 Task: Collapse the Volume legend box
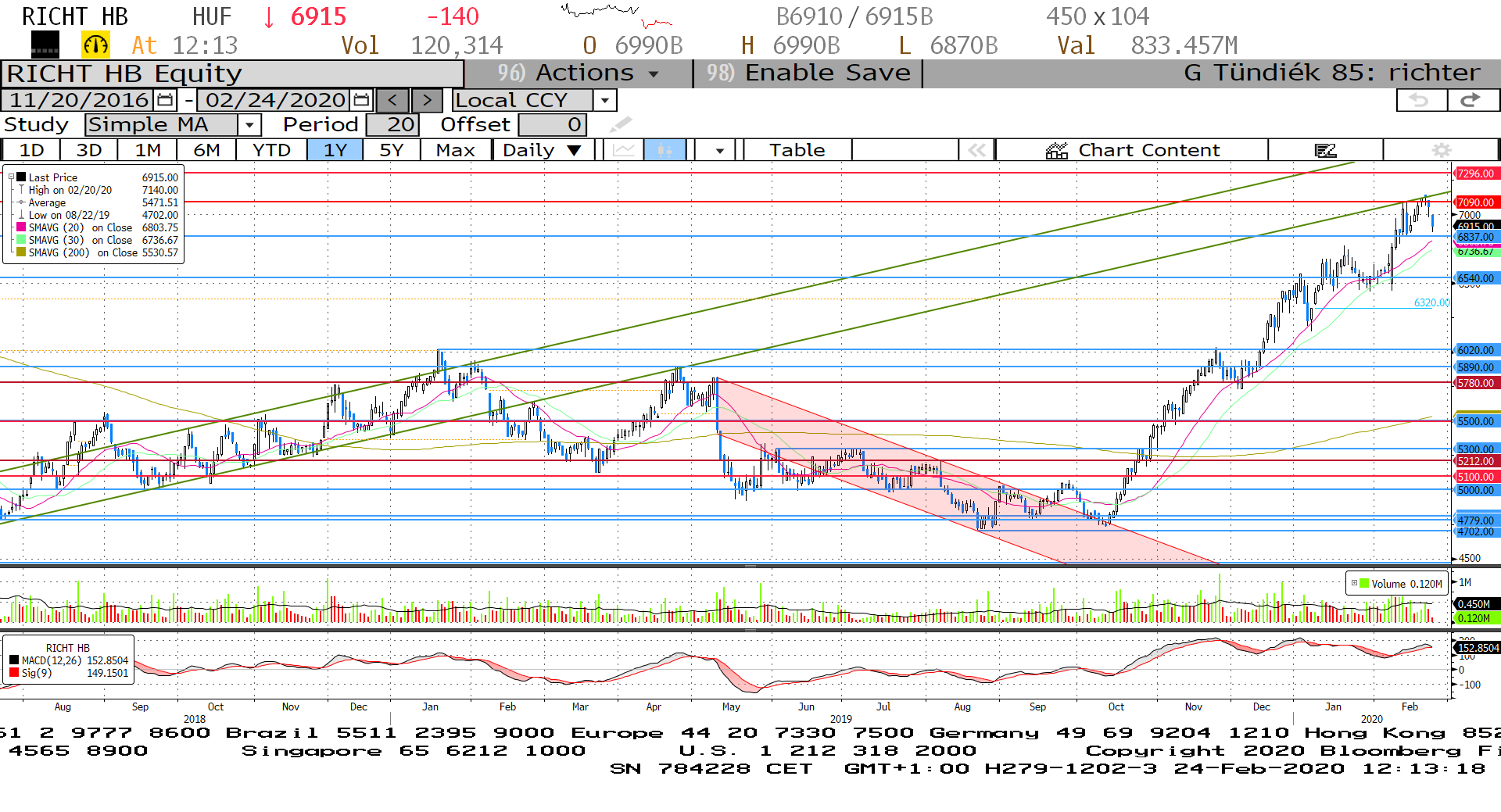[1355, 583]
